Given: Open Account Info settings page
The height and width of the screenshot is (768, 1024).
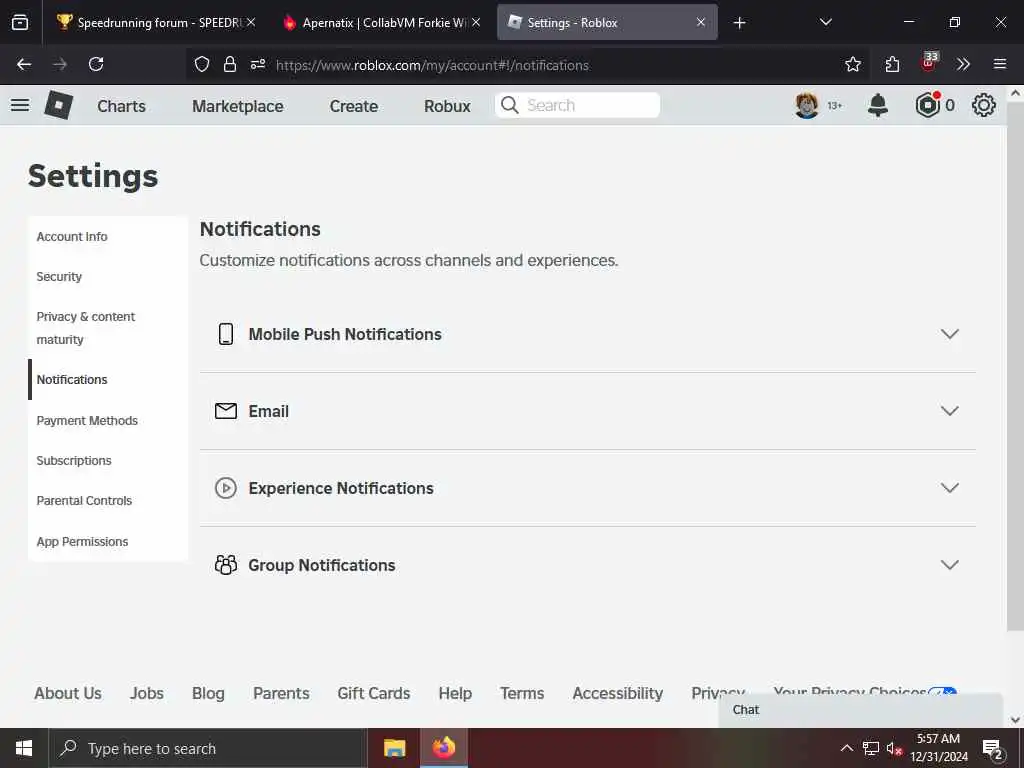Looking at the screenshot, I should click(x=72, y=236).
